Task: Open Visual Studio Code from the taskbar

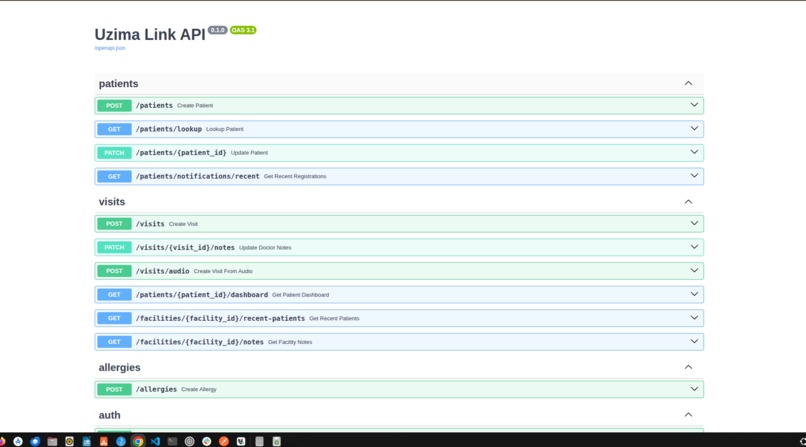Action: tap(155, 441)
